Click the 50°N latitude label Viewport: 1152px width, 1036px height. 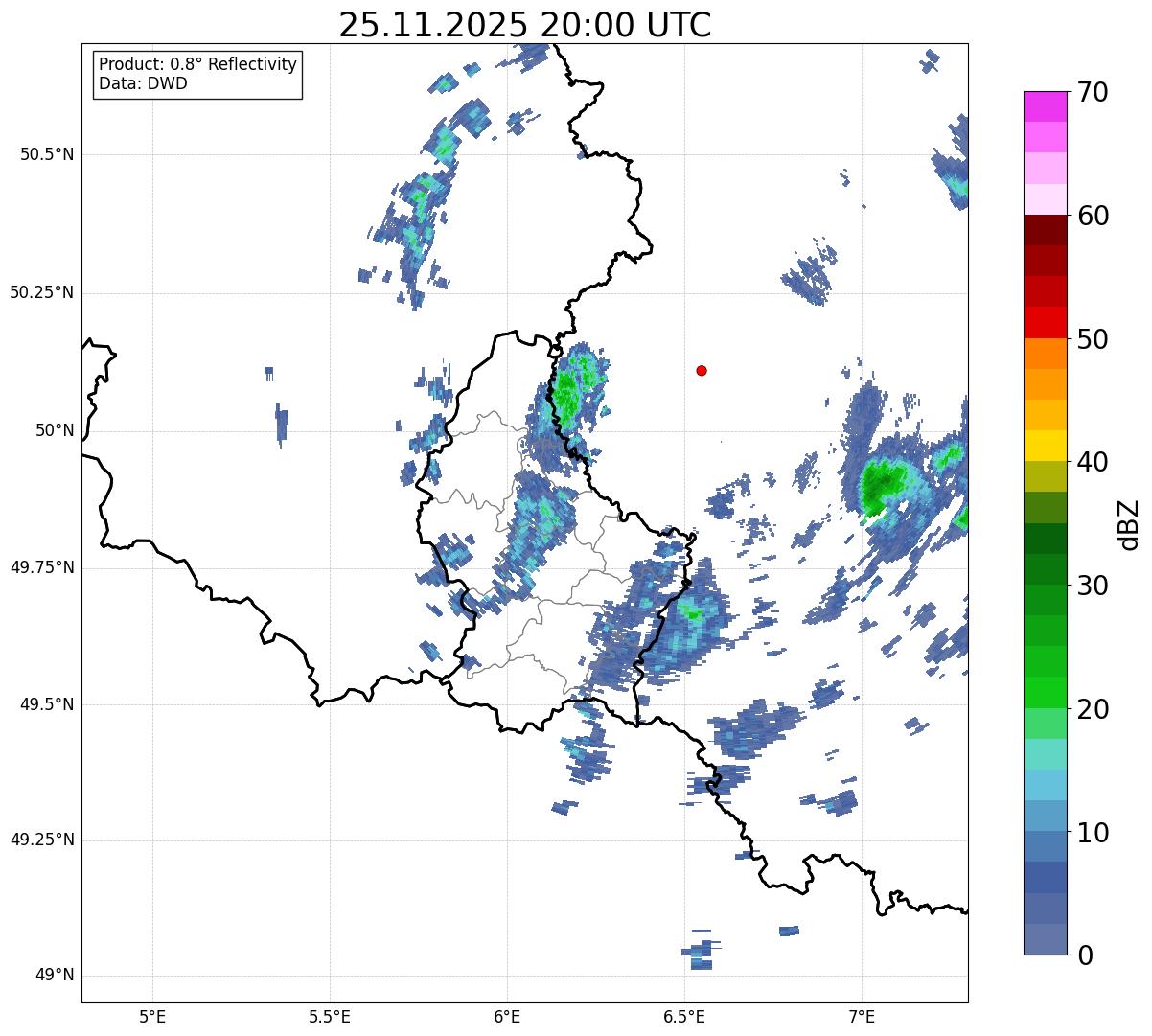point(55,430)
